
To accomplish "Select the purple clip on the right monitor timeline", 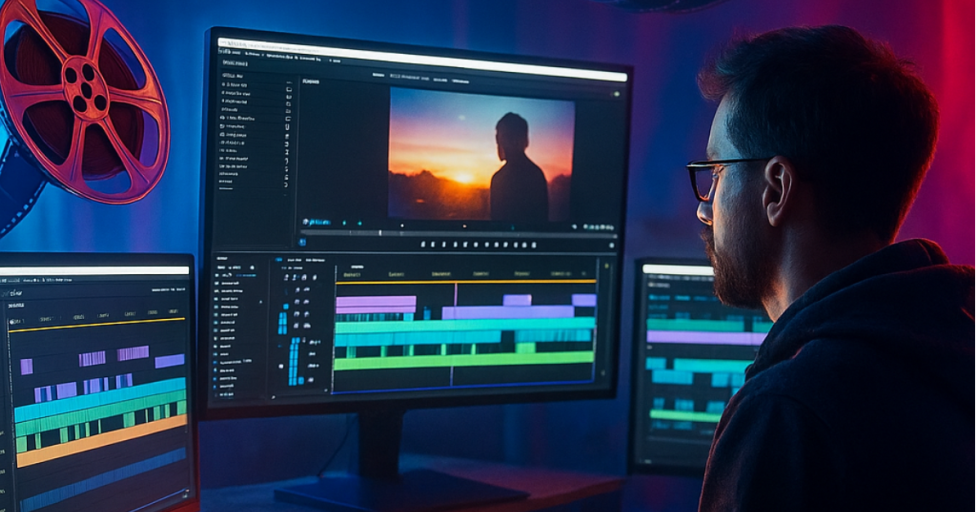I will tap(706, 338).
